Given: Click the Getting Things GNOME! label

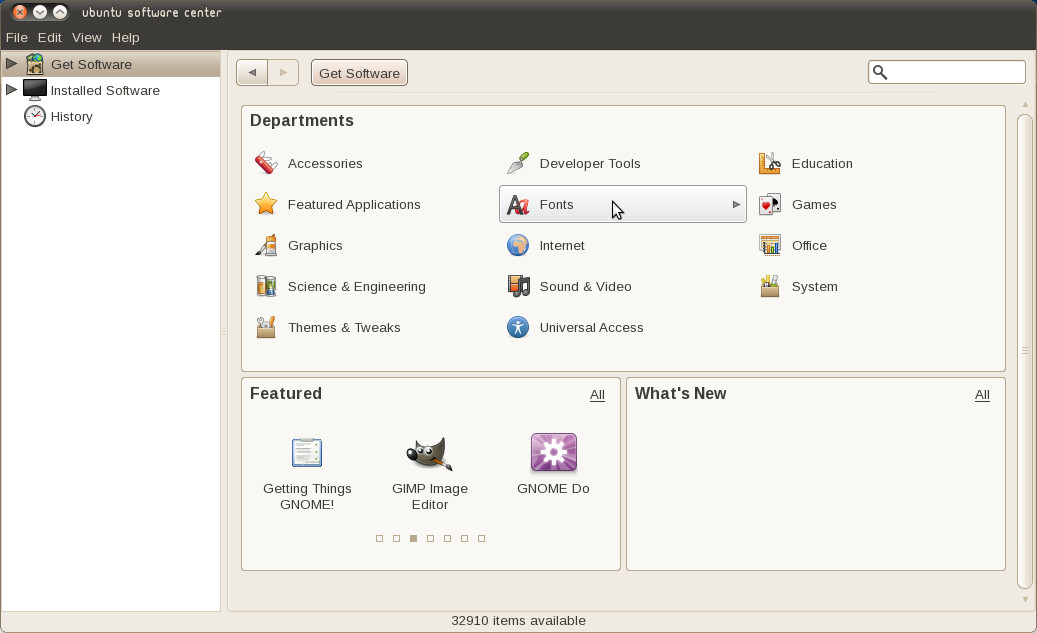Looking at the screenshot, I should tap(307, 497).
